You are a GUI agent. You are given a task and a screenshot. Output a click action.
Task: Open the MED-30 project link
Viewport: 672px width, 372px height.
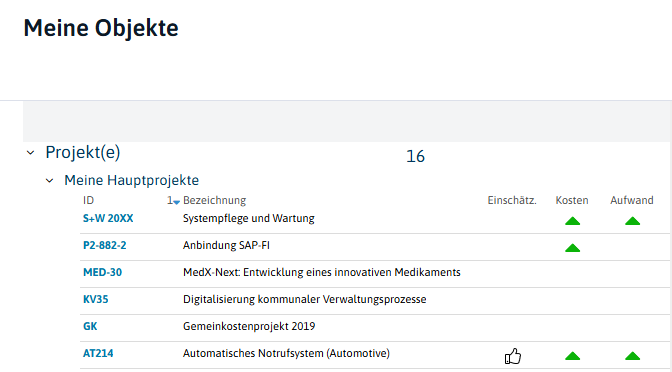[x=102, y=273]
